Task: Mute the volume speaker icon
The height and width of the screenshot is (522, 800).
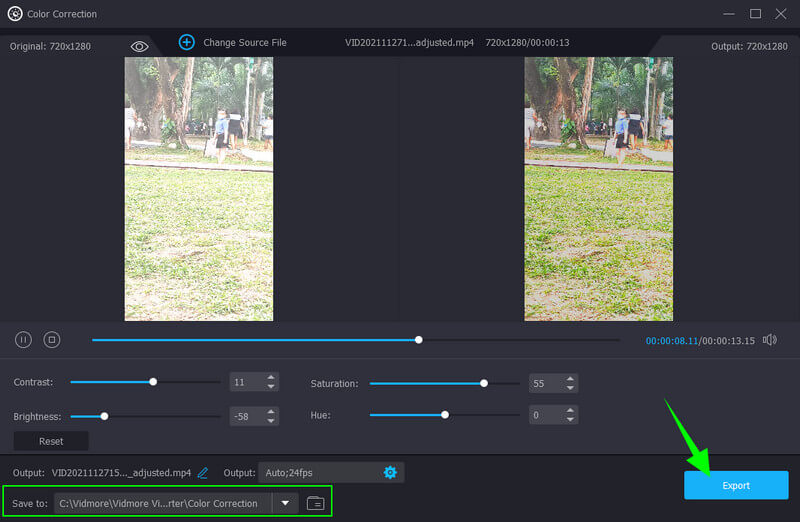Action: tap(769, 340)
